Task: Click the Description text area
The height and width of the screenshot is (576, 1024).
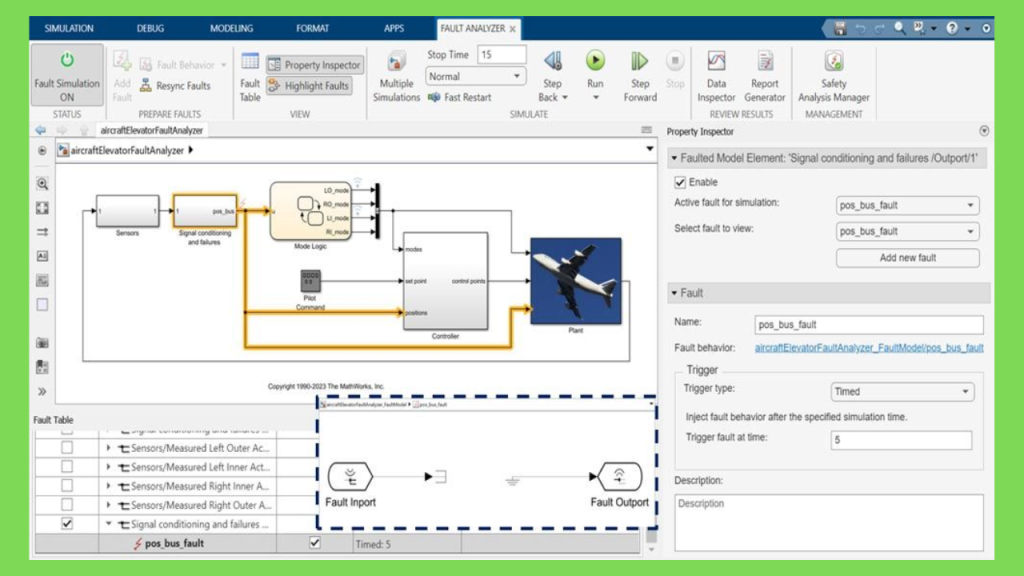Action: 829,522
